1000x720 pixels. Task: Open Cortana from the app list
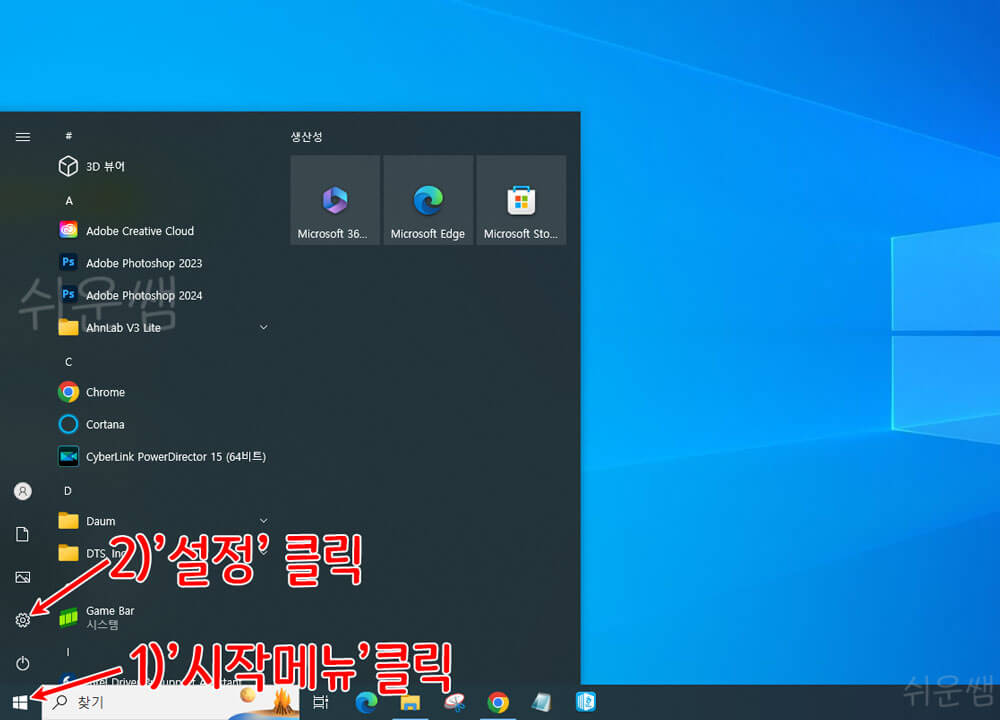pyautogui.click(x=105, y=424)
